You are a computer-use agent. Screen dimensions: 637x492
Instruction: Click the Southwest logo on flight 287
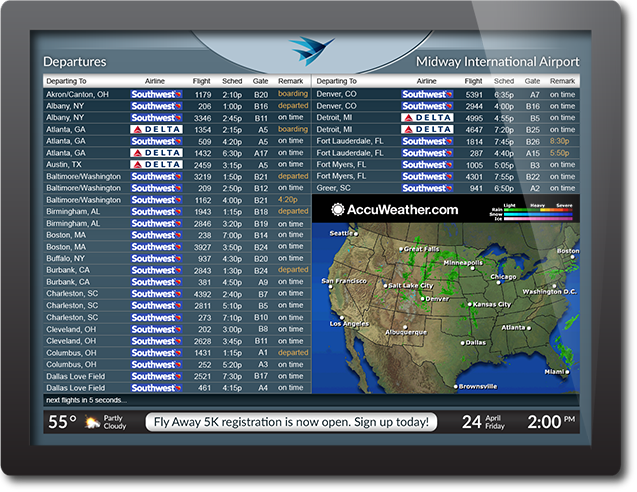(427, 153)
